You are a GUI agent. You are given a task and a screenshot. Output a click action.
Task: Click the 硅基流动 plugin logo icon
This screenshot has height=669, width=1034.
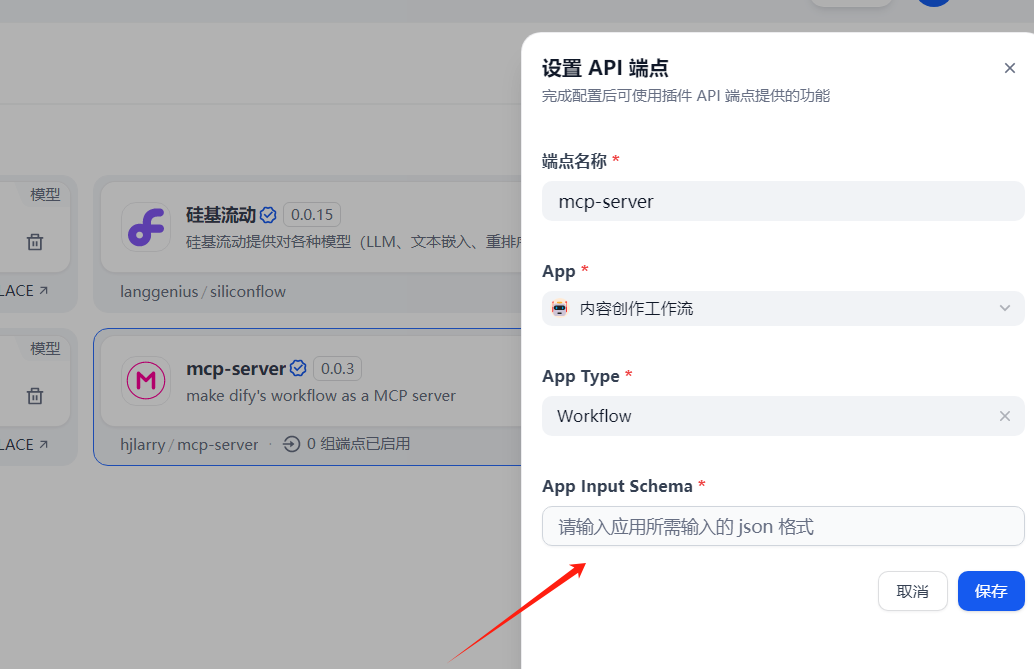pyautogui.click(x=146, y=227)
